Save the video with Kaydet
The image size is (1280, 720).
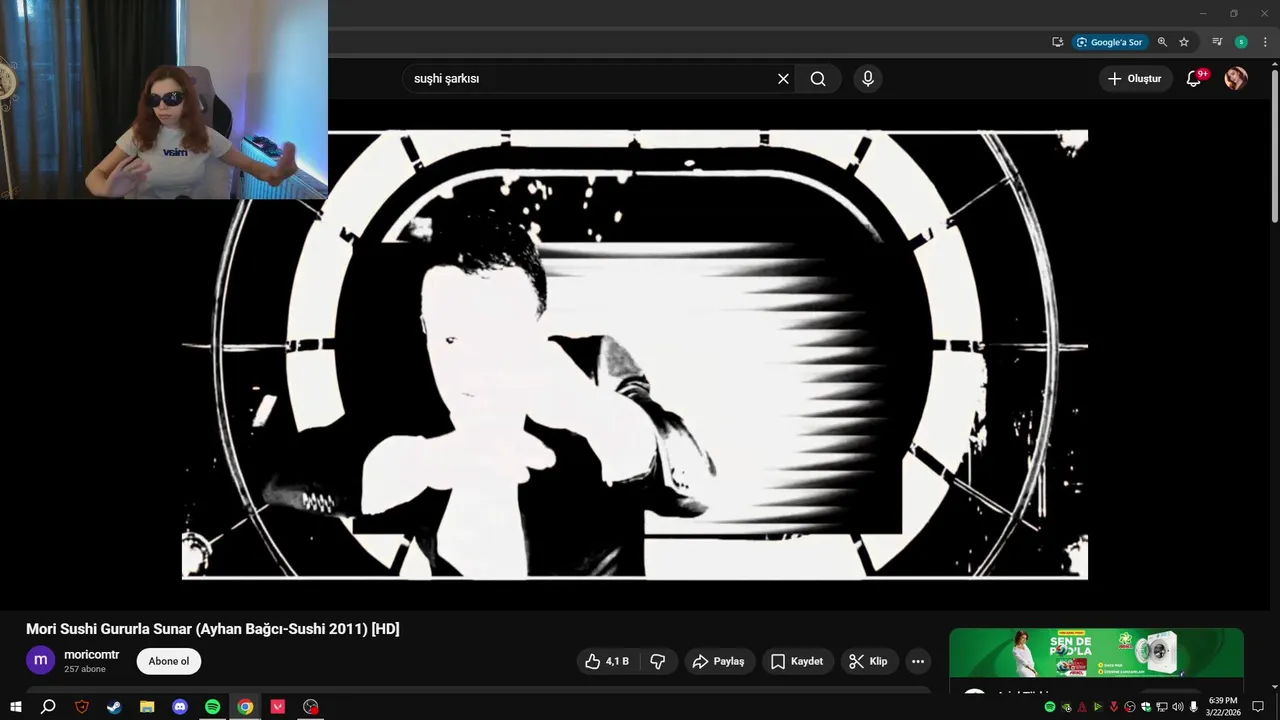click(x=797, y=661)
